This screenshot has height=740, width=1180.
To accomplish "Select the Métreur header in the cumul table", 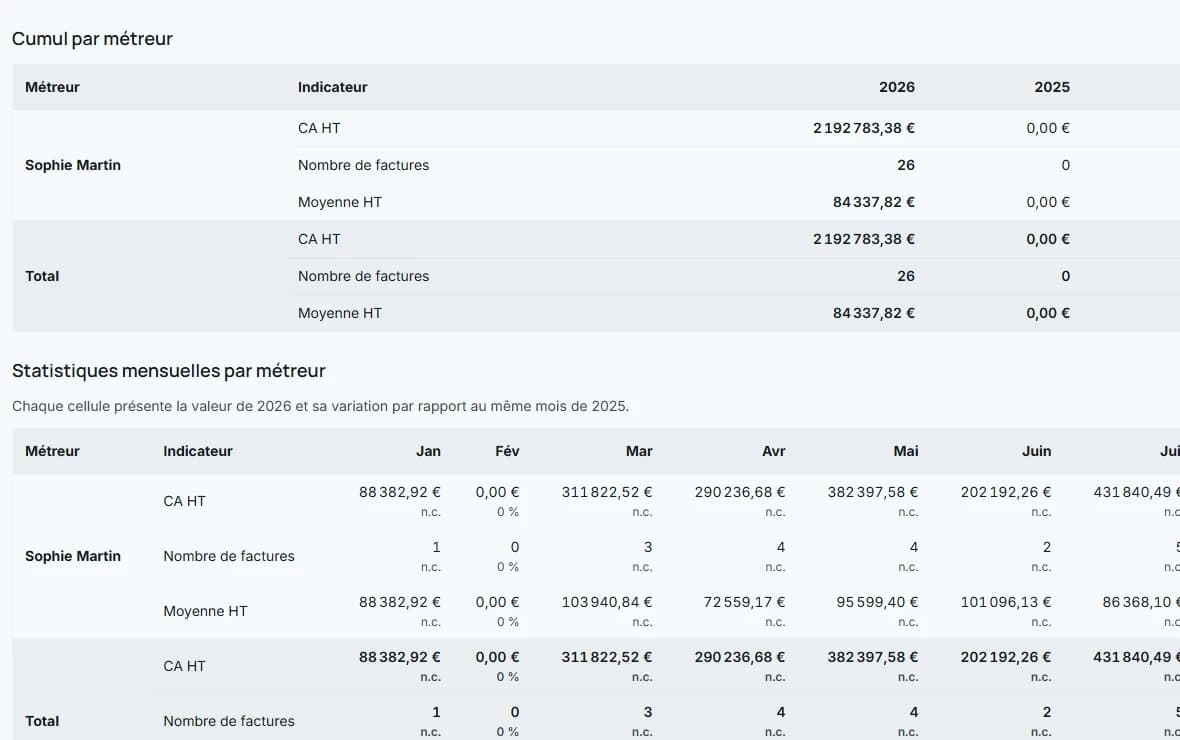I will 52,87.
